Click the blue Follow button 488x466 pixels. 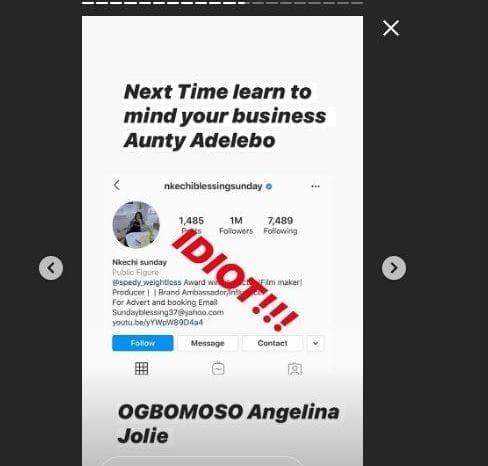tap(143, 343)
